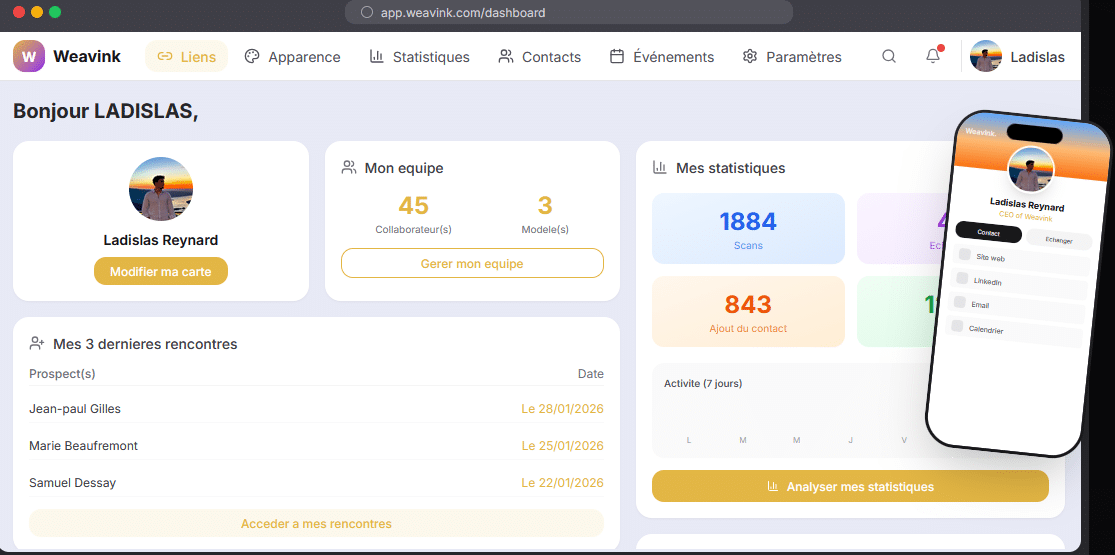Screen dimensions: 1115x555
Task: Open the Contacts tab
Action: (540, 56)
